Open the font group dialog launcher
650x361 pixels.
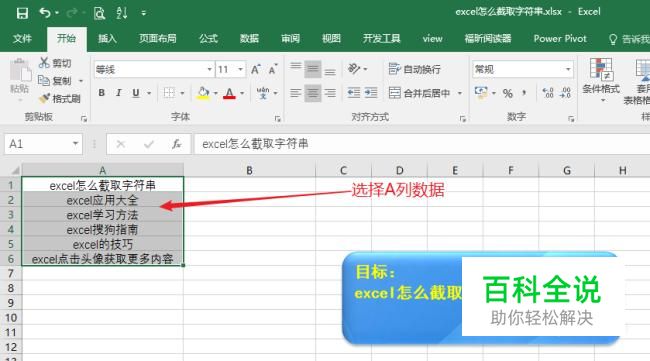tap(277, 119)
